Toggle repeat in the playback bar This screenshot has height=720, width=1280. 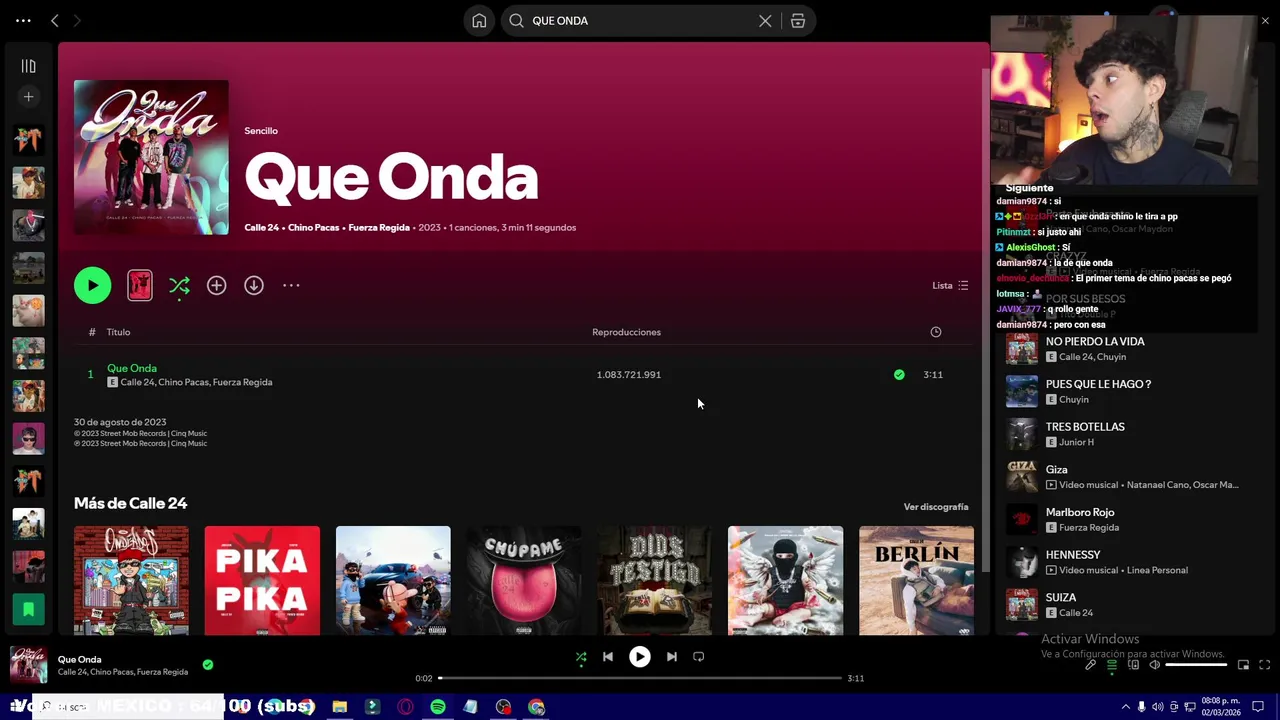[699, 657]
